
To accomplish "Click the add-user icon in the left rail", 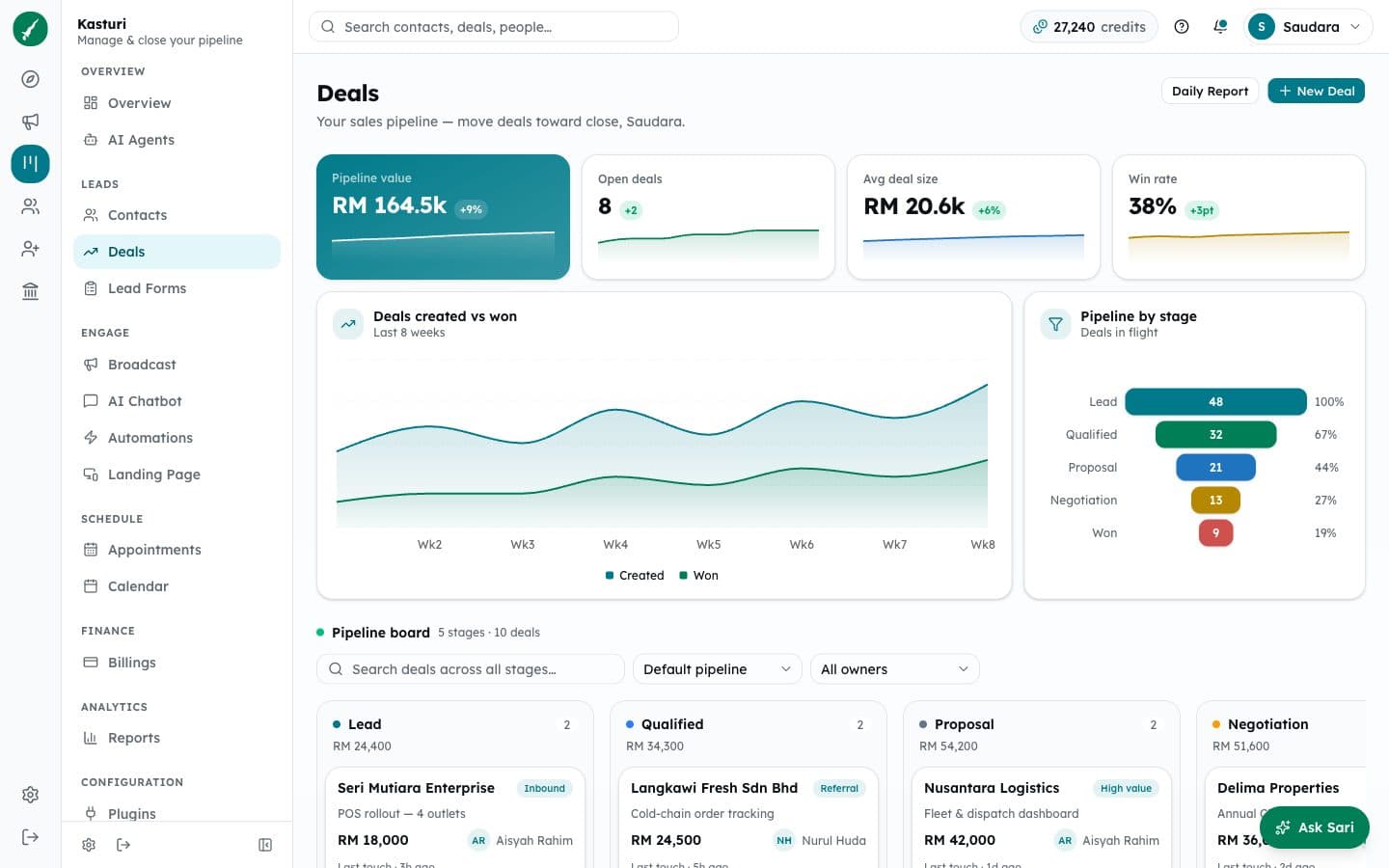I will [x=30, y=249].
